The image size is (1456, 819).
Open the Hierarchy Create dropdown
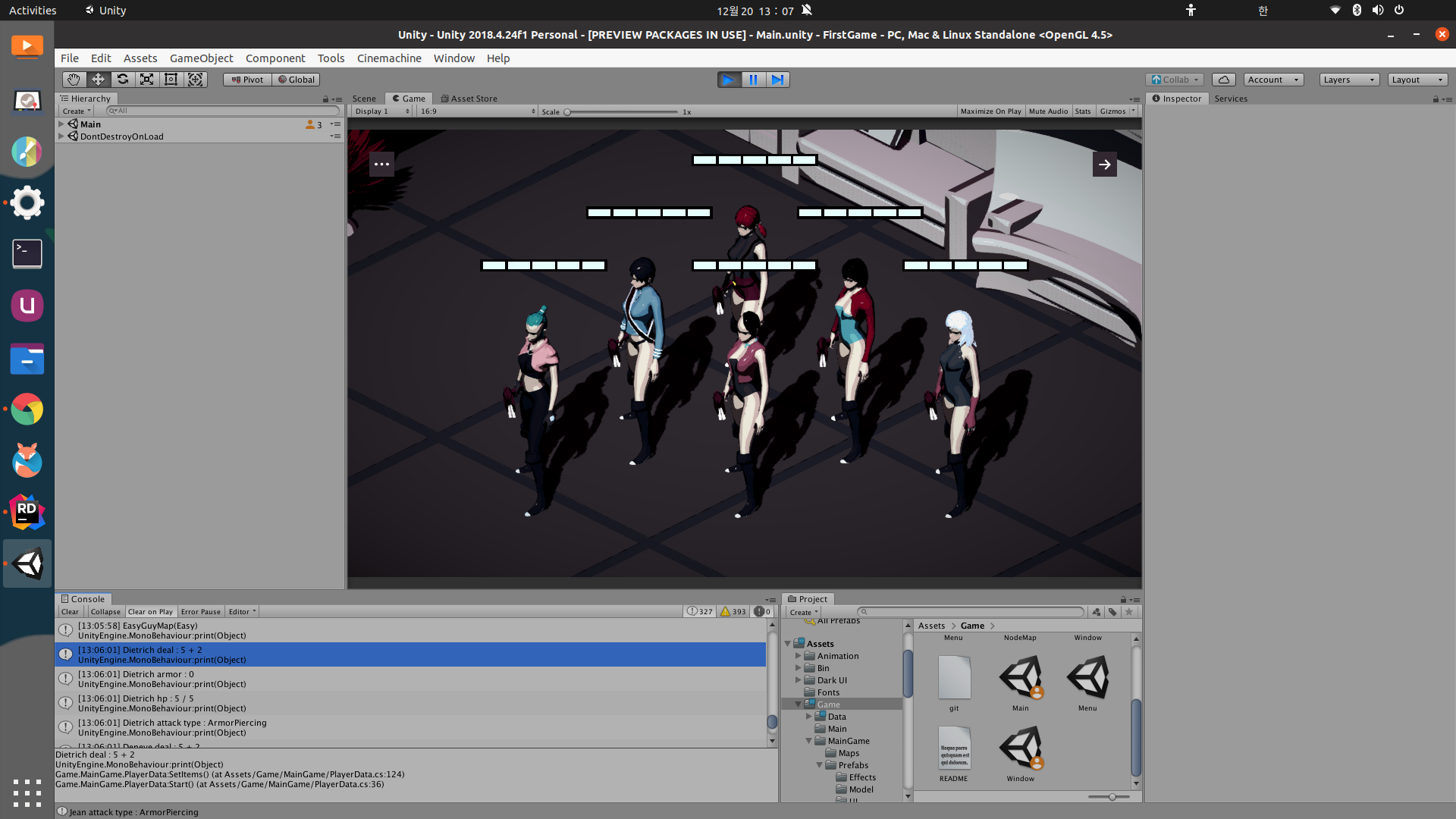click(x=77, y=111)
